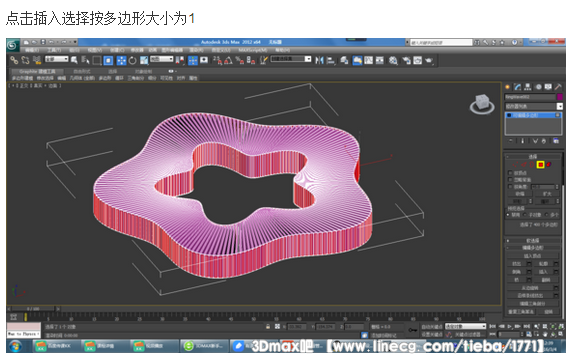This screenshot has height=363, width=573.
Task: Toggle the Percent Snap tool
Action: (240, 60)
